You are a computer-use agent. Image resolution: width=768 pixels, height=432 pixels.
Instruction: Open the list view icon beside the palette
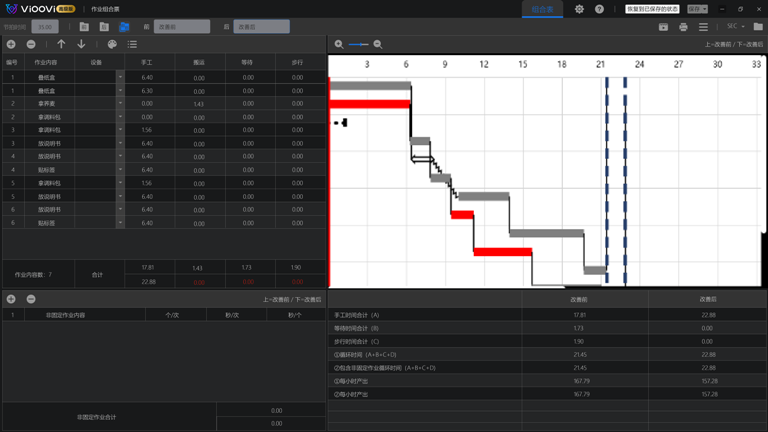[x=132, y=45]
